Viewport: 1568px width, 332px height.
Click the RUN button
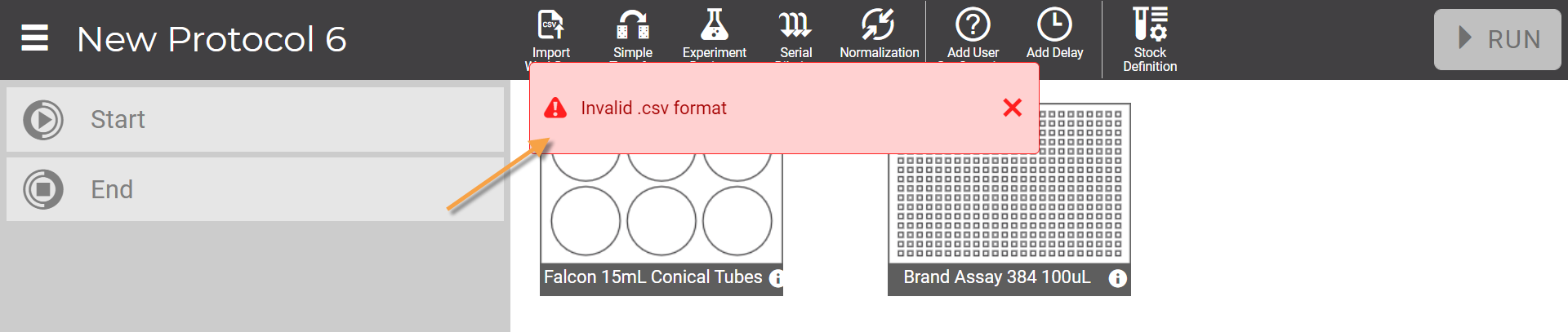(x=1498, y=39)
